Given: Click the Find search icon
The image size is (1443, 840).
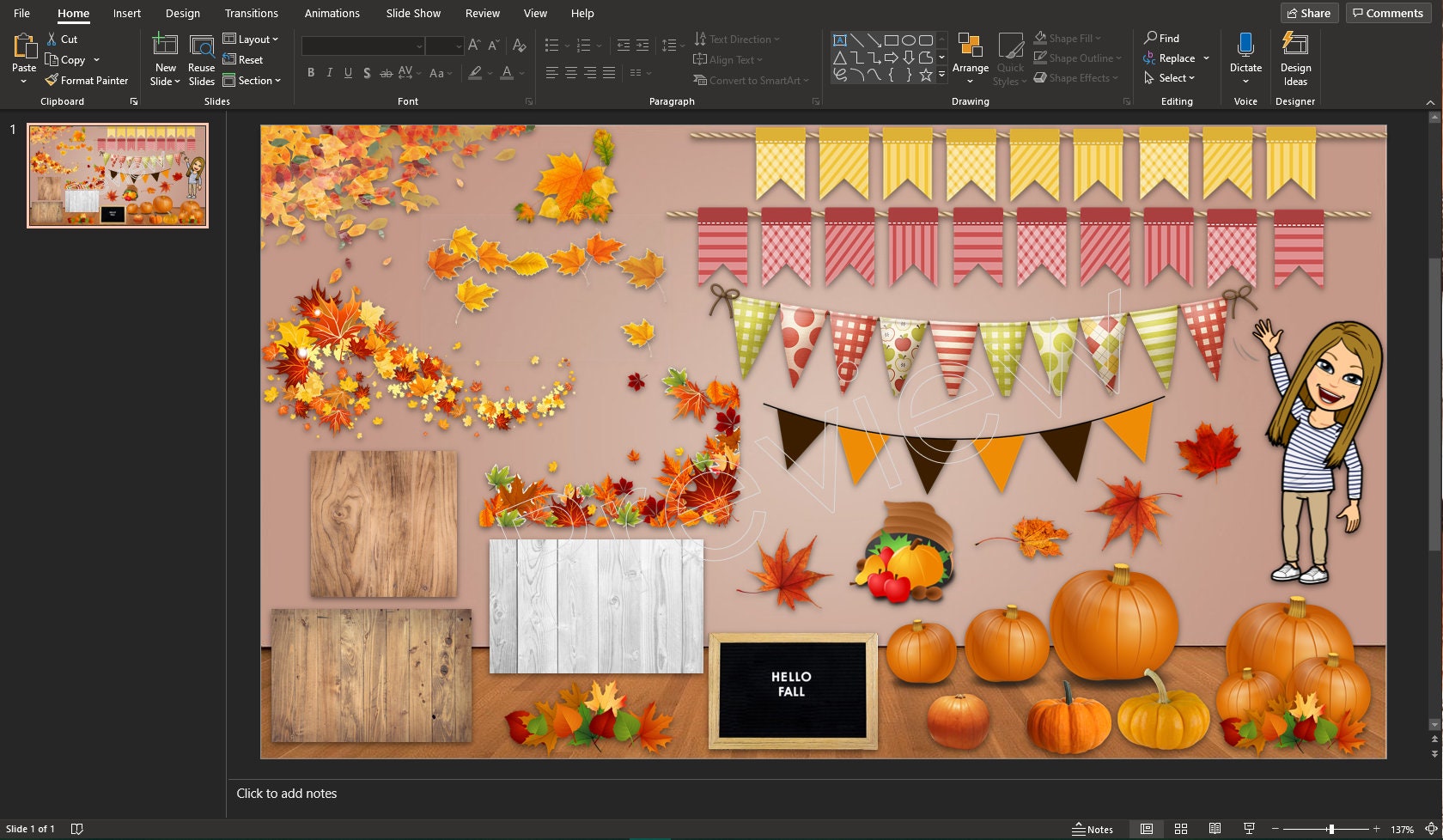Looking at the screenshot, I should point(1151,38).
